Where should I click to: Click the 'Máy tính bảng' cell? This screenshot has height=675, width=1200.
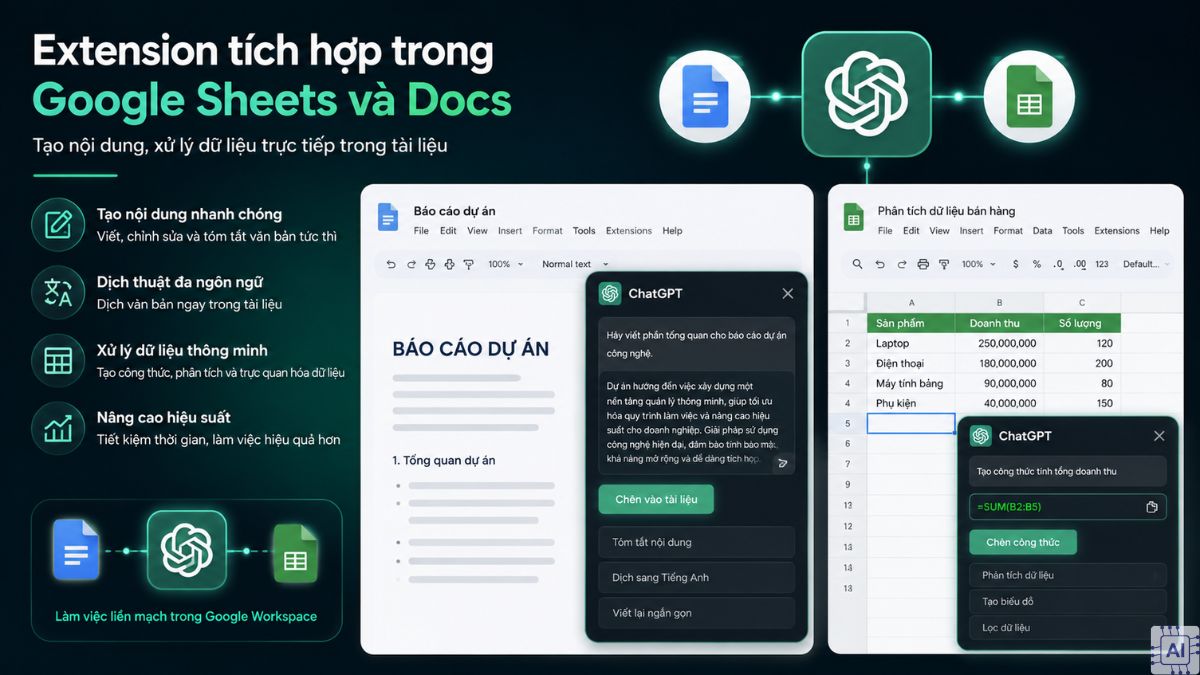tap(911, 383)
